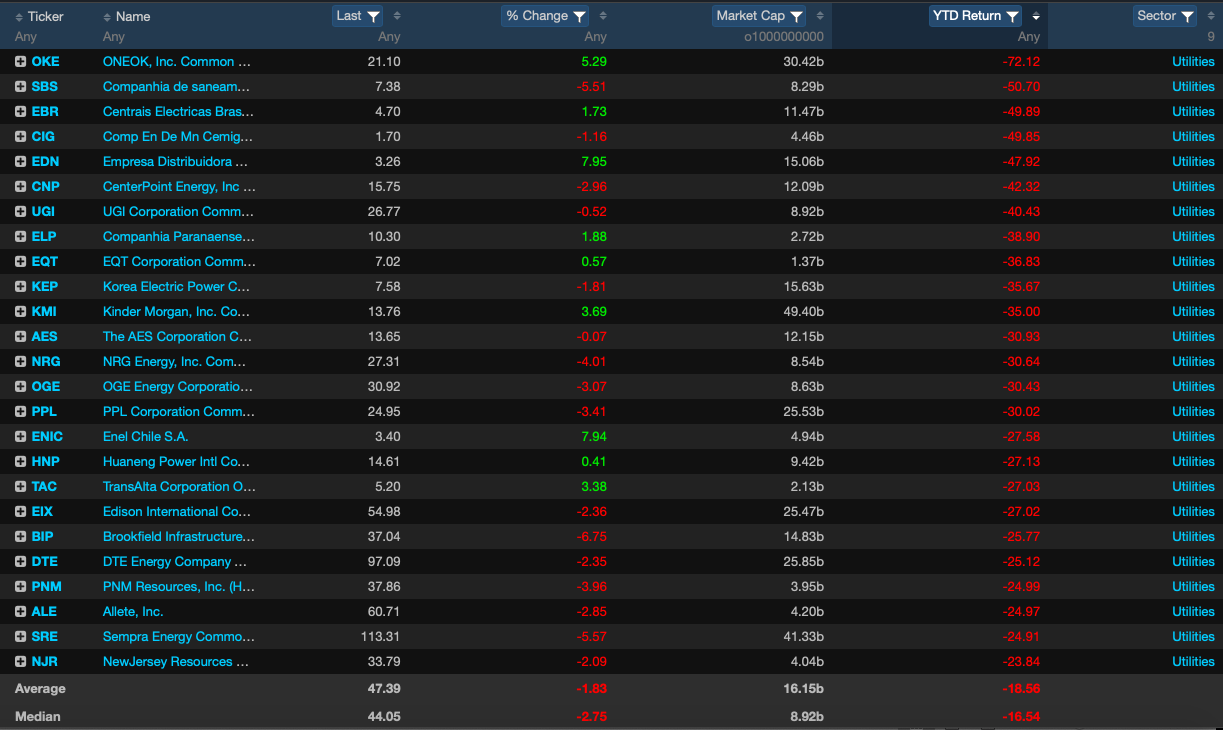Click plus icon beside DTE ticker
1223x730 pixels.
20,562
